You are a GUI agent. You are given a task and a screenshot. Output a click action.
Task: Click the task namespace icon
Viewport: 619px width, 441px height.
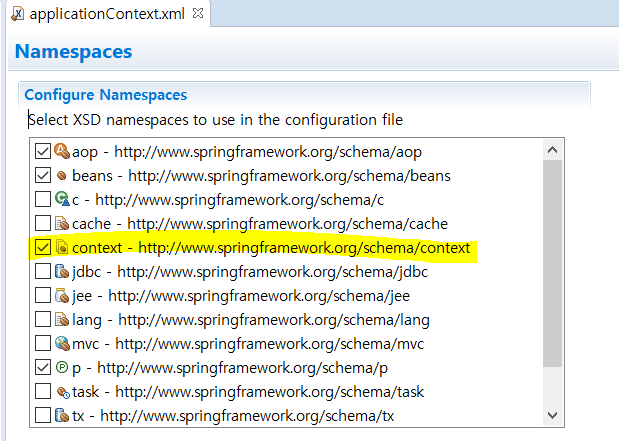coord(63,392)
